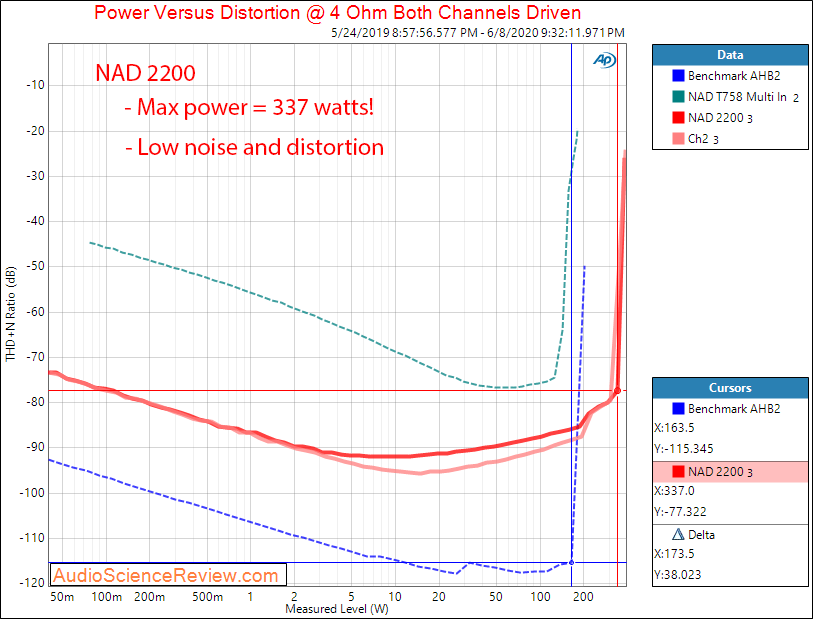Click the Low noise and distortion annotation
813x619 pixels.
tap(254, 147)
